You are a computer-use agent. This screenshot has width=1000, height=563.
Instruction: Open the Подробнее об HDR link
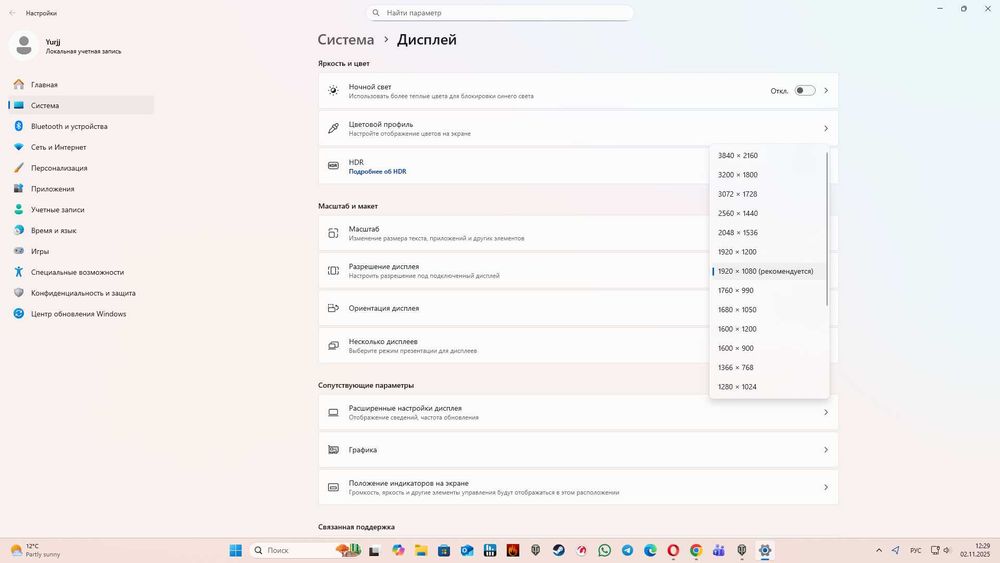pyautogui.click(x=377, y=172)
